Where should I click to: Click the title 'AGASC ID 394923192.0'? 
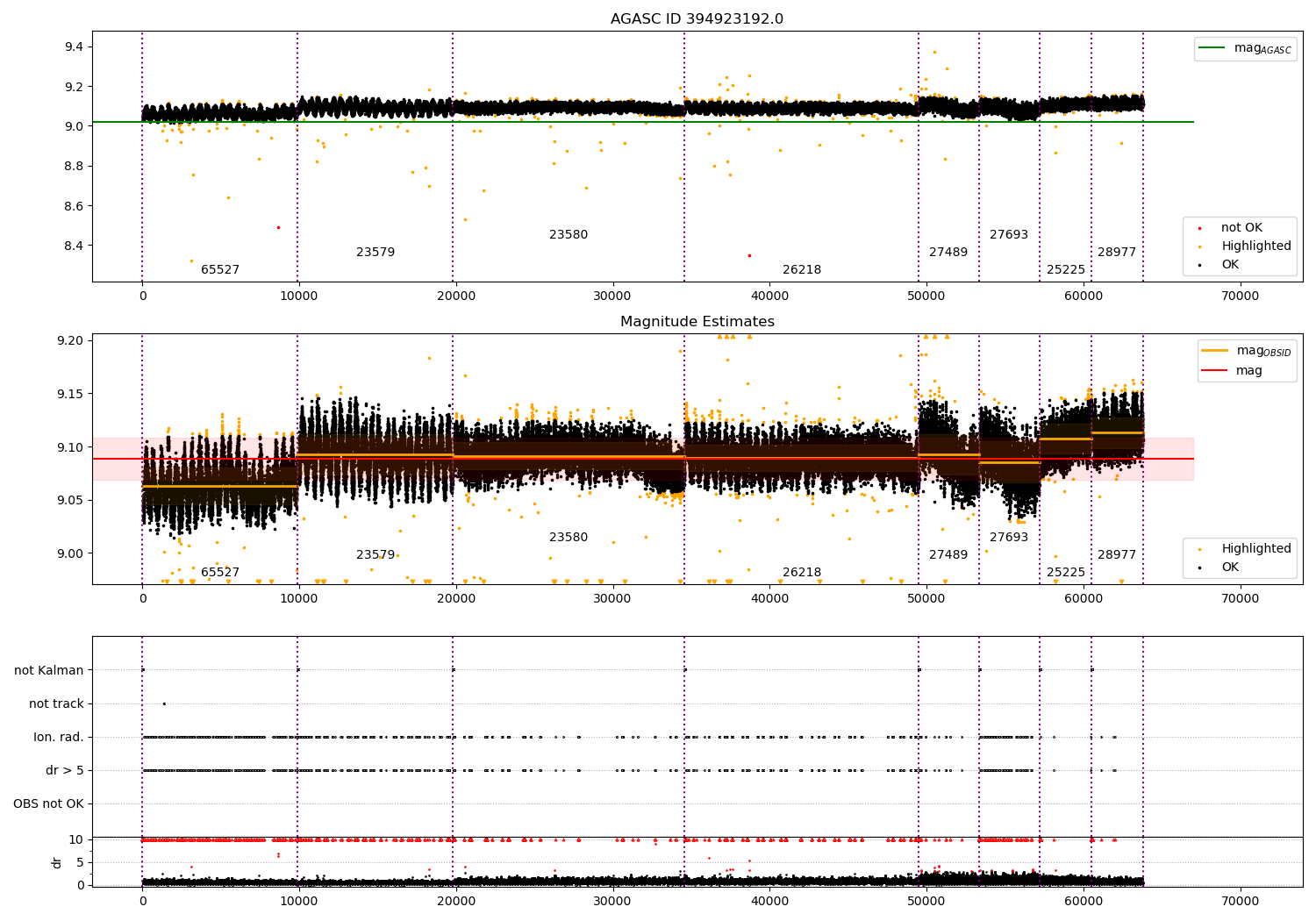coord(697,19)
